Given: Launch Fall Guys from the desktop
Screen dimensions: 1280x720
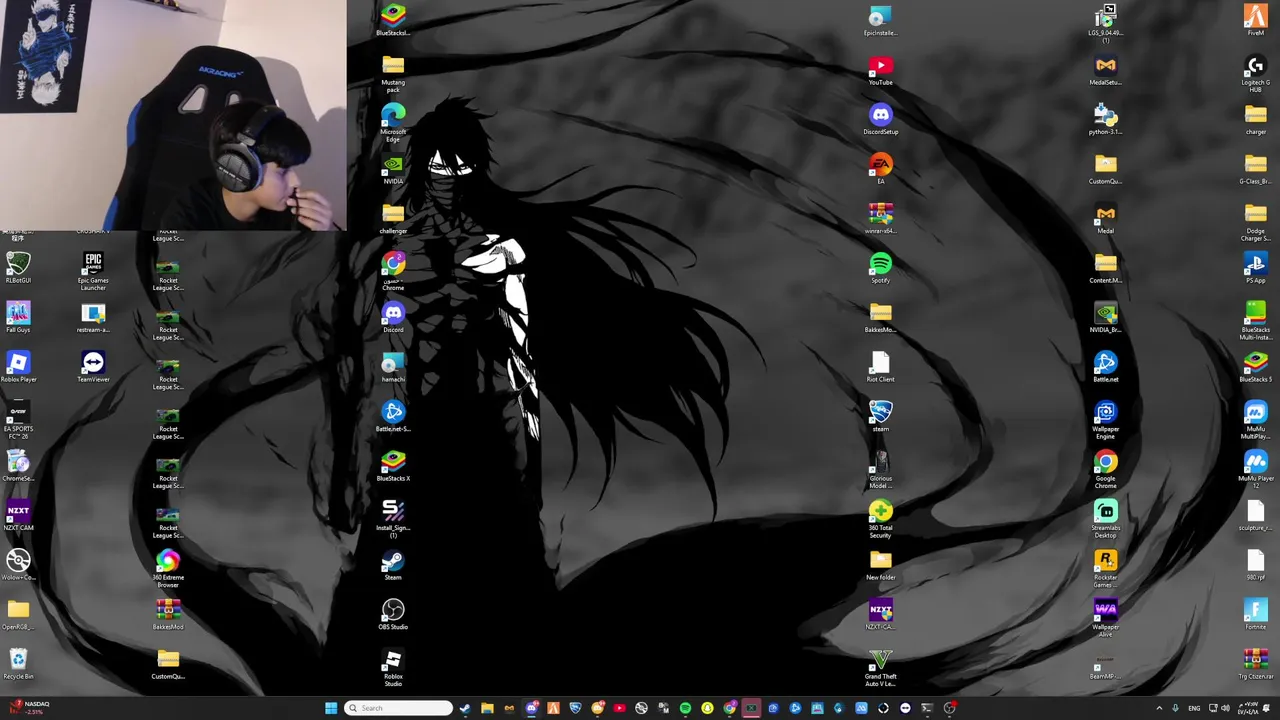Looking at the screenshot, I should click(x=18, y=318).
